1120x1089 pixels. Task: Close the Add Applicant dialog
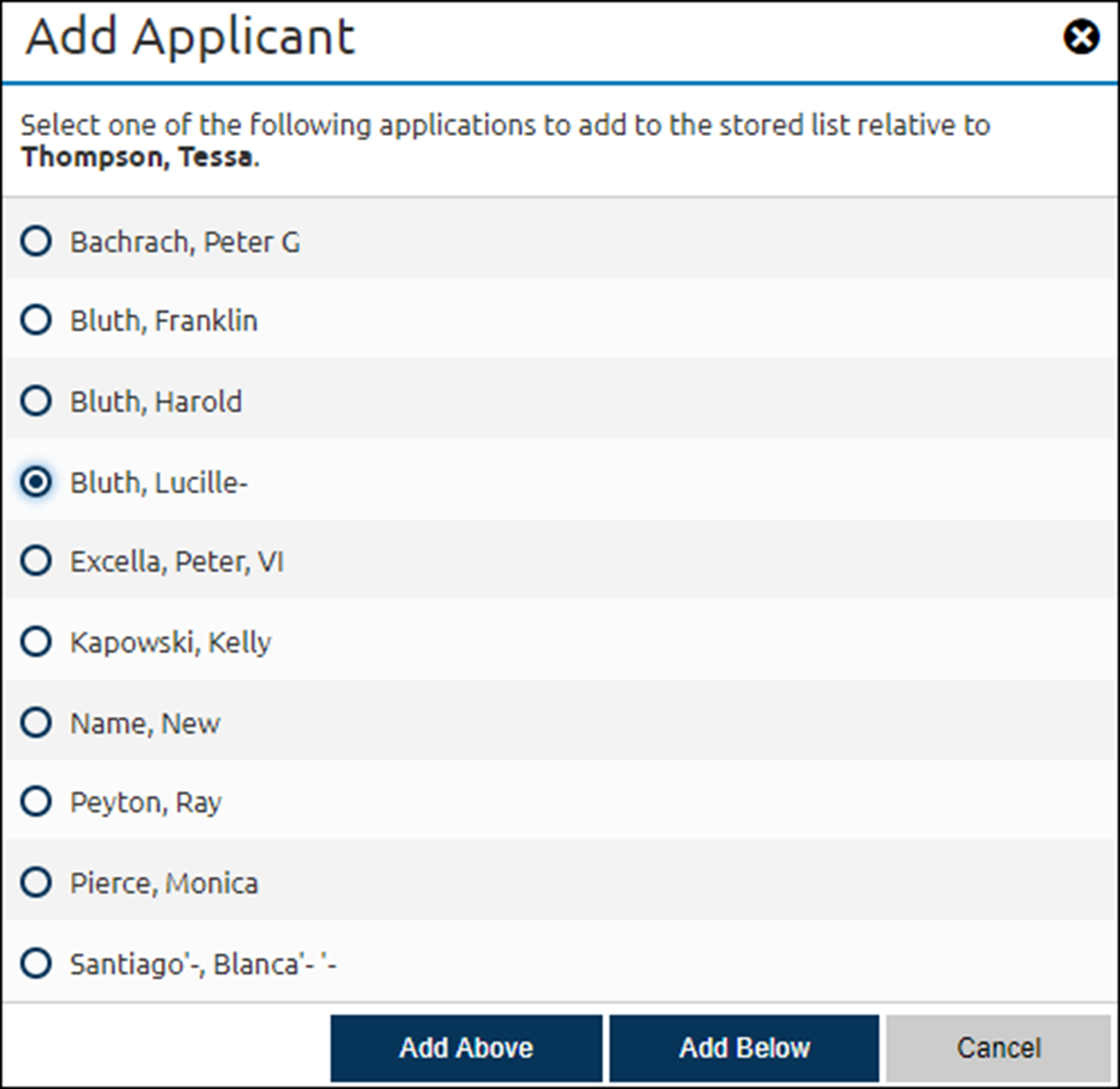point(1081,37)
